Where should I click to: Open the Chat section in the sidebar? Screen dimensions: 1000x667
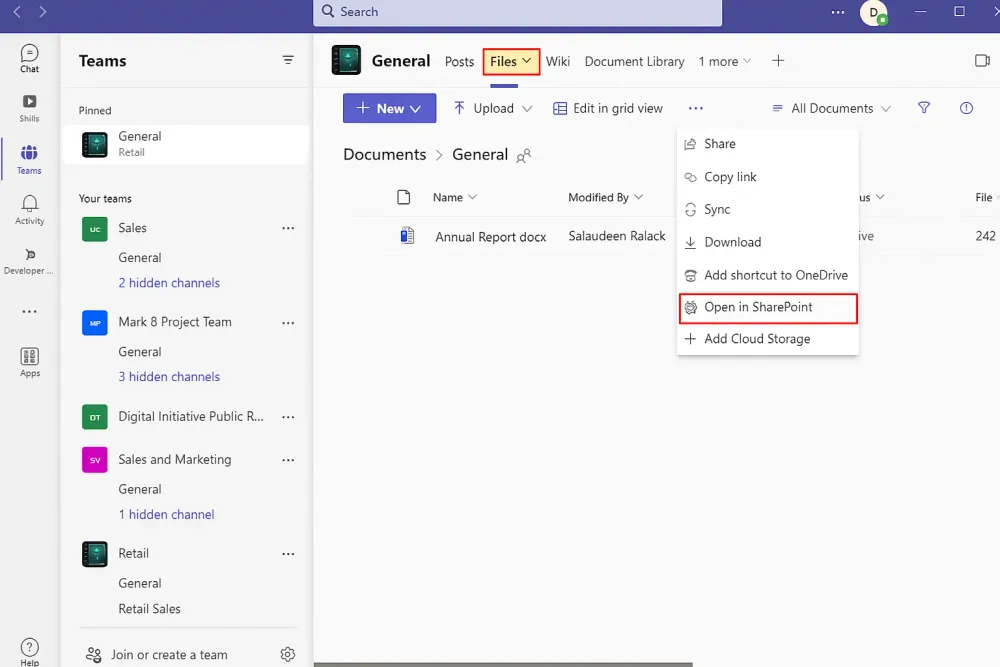point(29,57)
